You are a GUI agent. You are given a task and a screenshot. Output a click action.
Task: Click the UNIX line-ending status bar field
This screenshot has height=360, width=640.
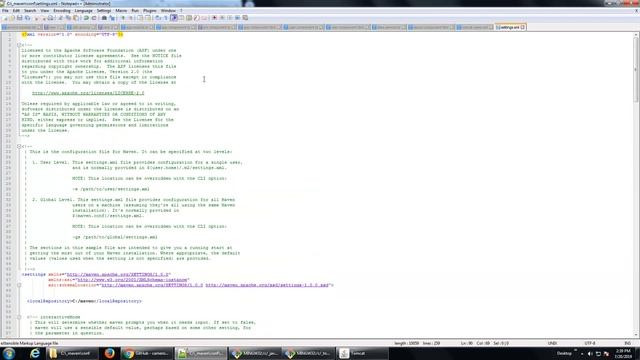(552, 343)
